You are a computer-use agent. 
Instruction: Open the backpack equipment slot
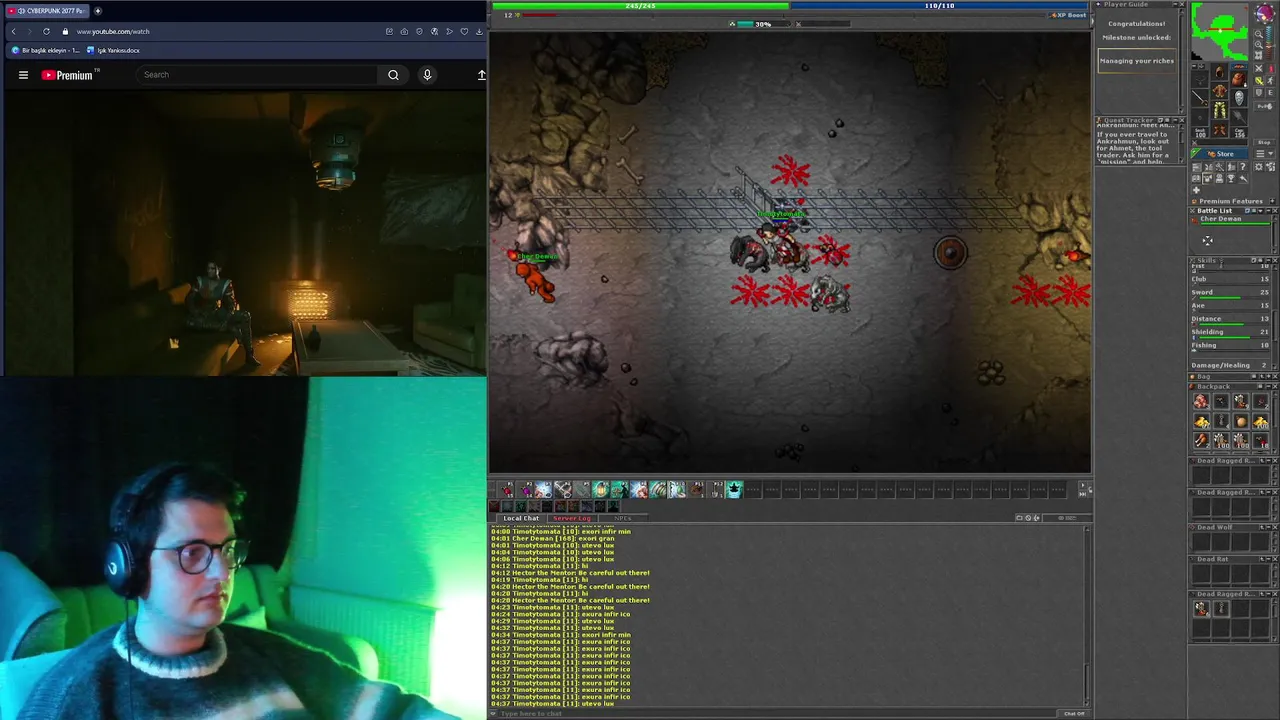pos(1239,79)
